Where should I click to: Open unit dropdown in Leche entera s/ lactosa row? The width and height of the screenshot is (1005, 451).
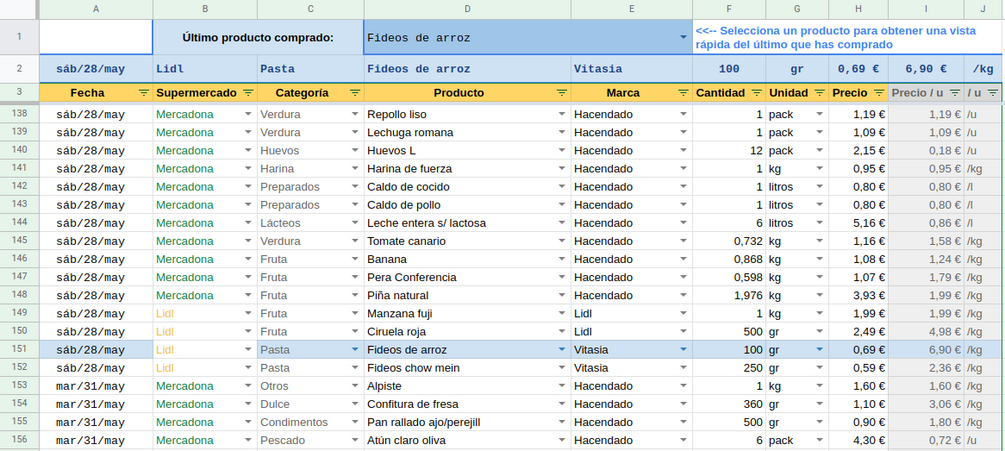click(x=819, y=223)
